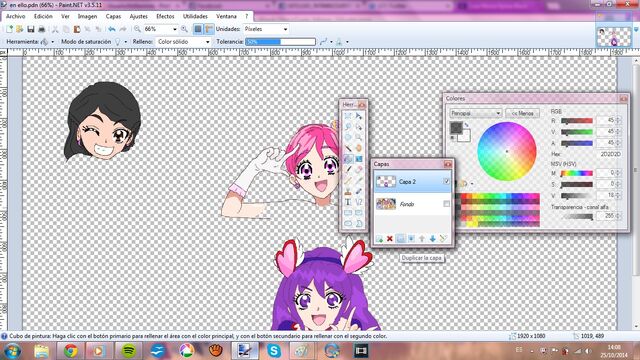Viewport: 640px width, 360px height.
Task: Open the blending mode dropdown arrow
Action: tap(347, 42)
